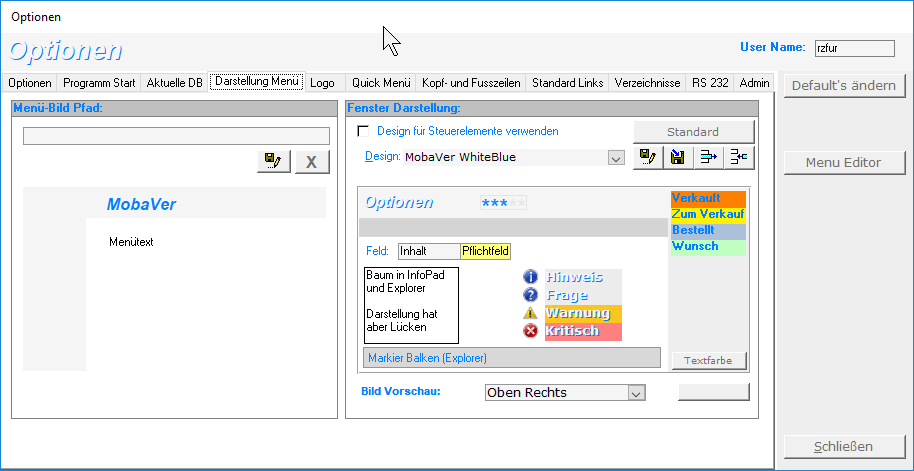Go to the Standard Links tab
Viewport: 914px width, 471px height.
568,83
